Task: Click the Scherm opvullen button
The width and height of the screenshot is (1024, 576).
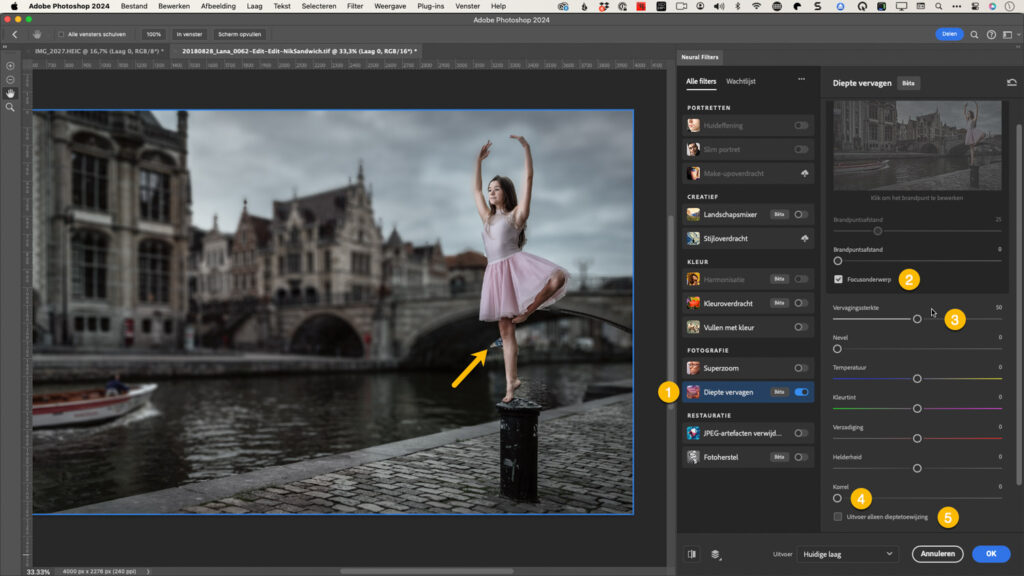Action: [239, 35]
